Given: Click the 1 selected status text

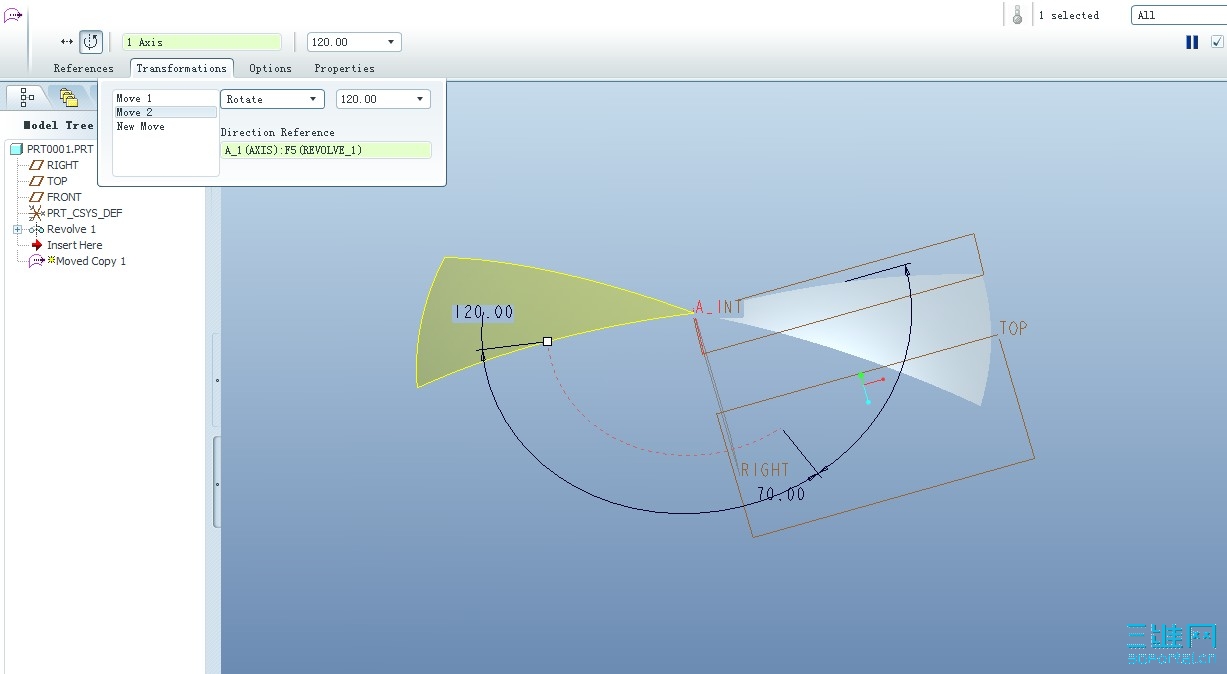Looking at the screenshot, I should tap(1068, 15).
